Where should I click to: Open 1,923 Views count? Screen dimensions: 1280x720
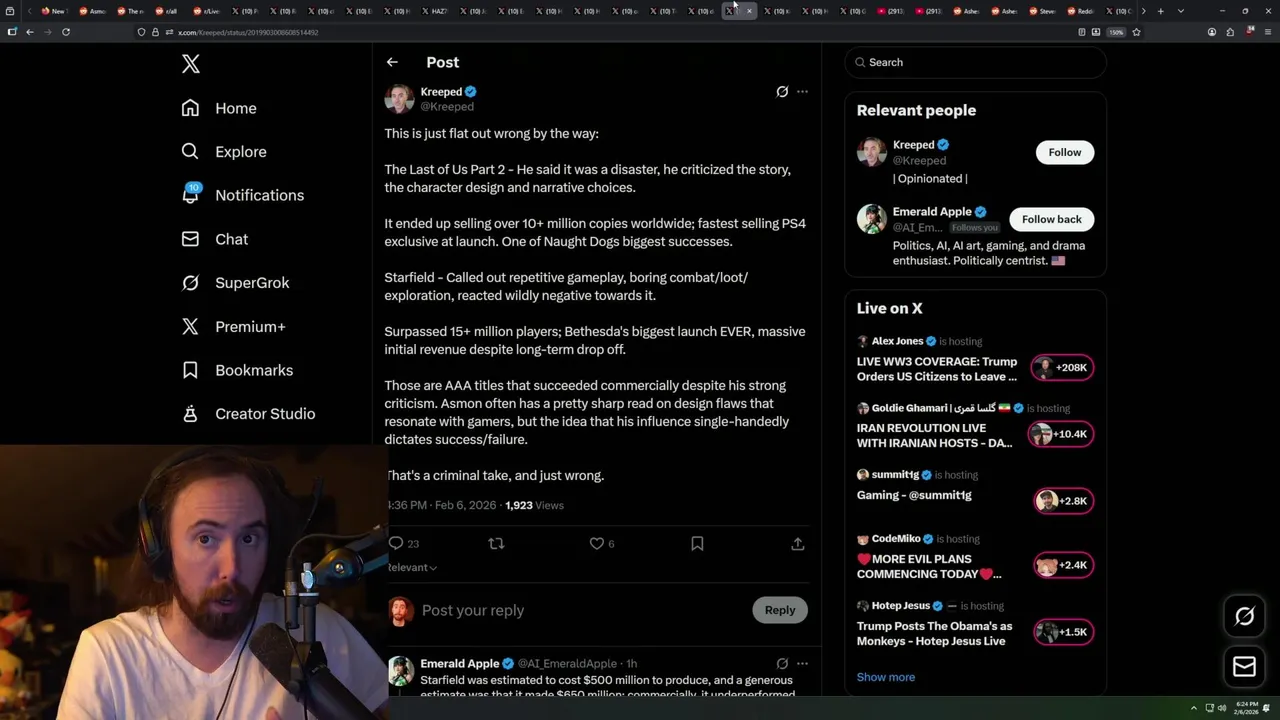click(x=534, y=505)
